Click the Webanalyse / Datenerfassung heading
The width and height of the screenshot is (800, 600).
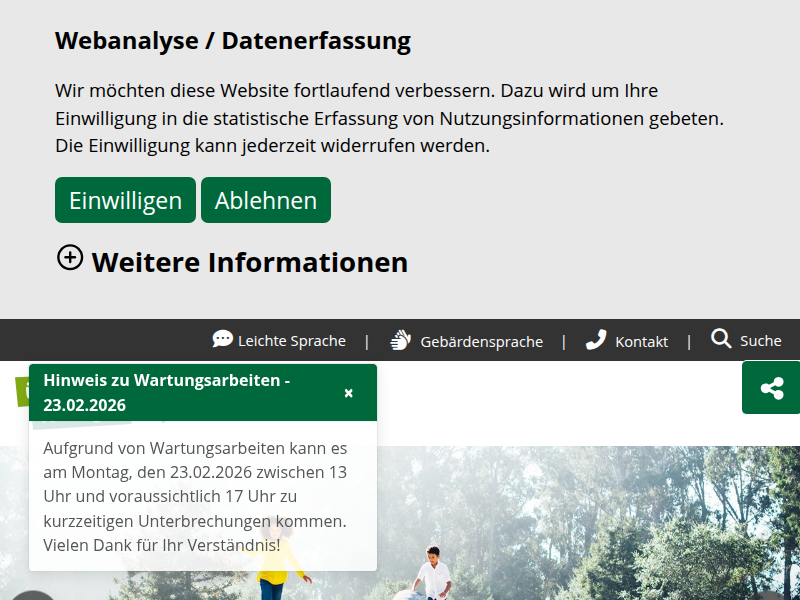click(x=232, y=41)
